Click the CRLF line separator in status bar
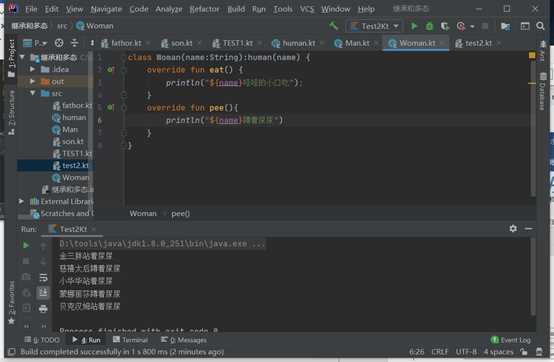Screen dimensions: 554x362 (439, 351)
